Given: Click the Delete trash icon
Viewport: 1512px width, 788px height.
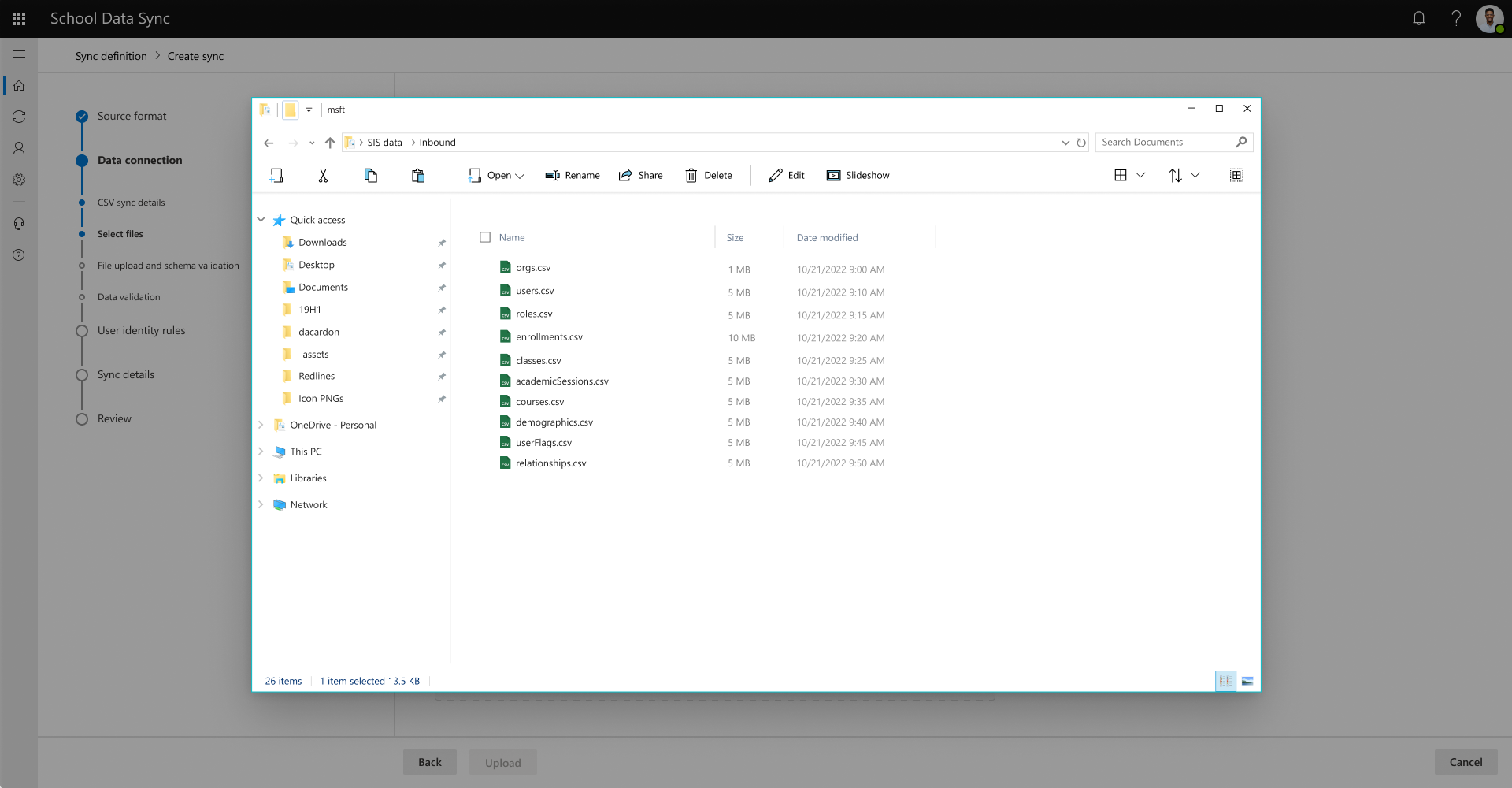Looking at the screenshot, I should coord(708,176).
